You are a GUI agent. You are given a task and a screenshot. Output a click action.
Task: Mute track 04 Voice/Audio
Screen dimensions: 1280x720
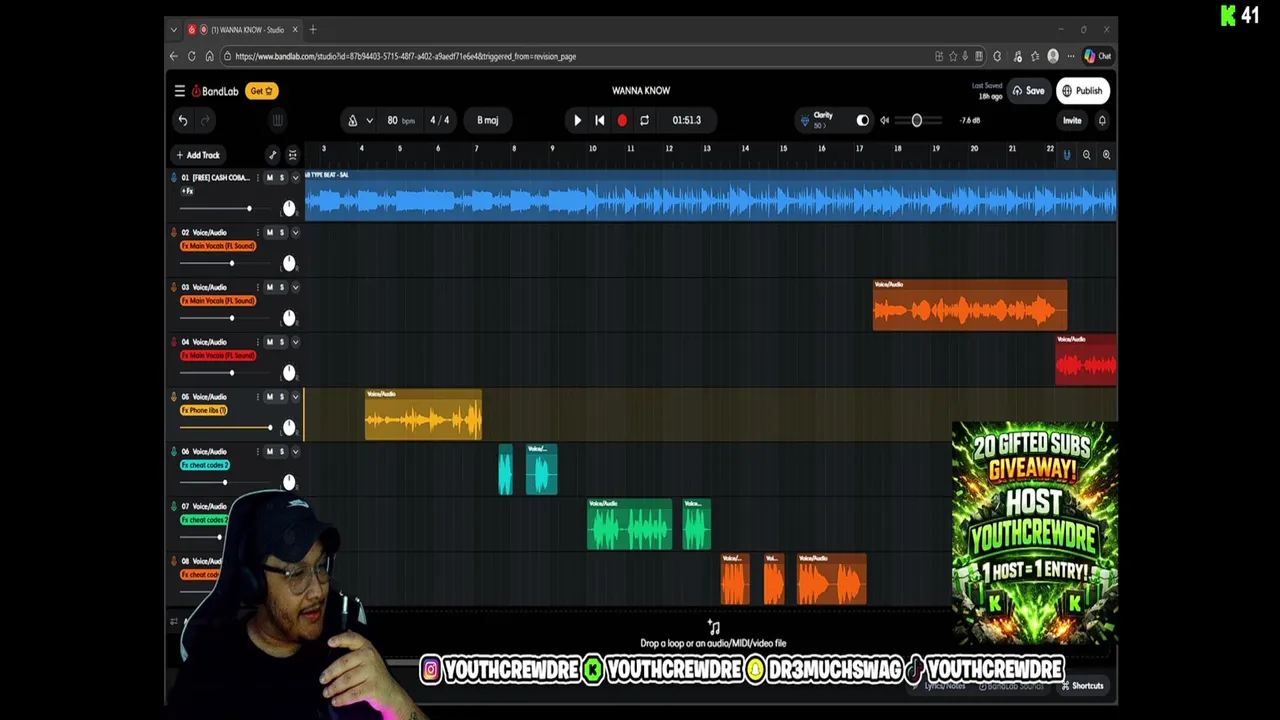[269, 342]
